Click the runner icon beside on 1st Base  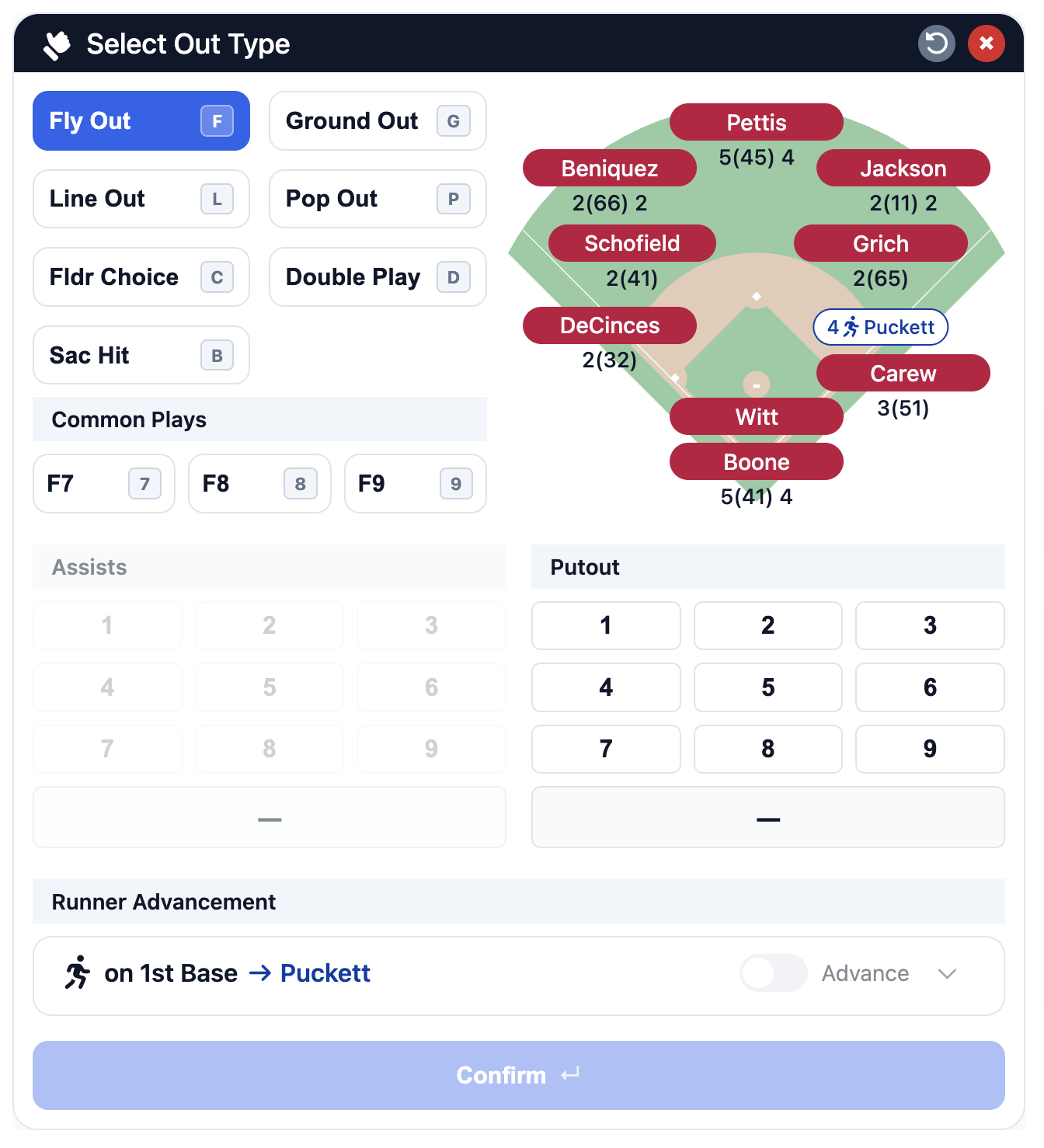pyautogui.click(x=78, y=972)
